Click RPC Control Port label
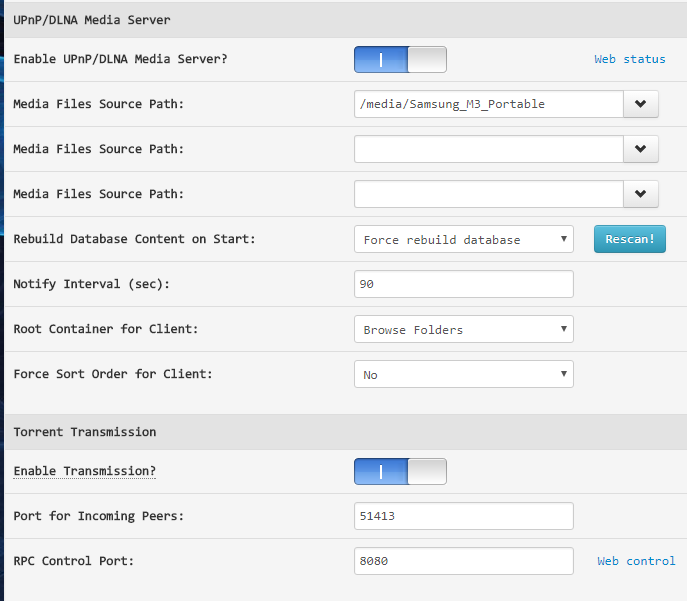The height and width of the screenshot is (601, 687). 74,561
